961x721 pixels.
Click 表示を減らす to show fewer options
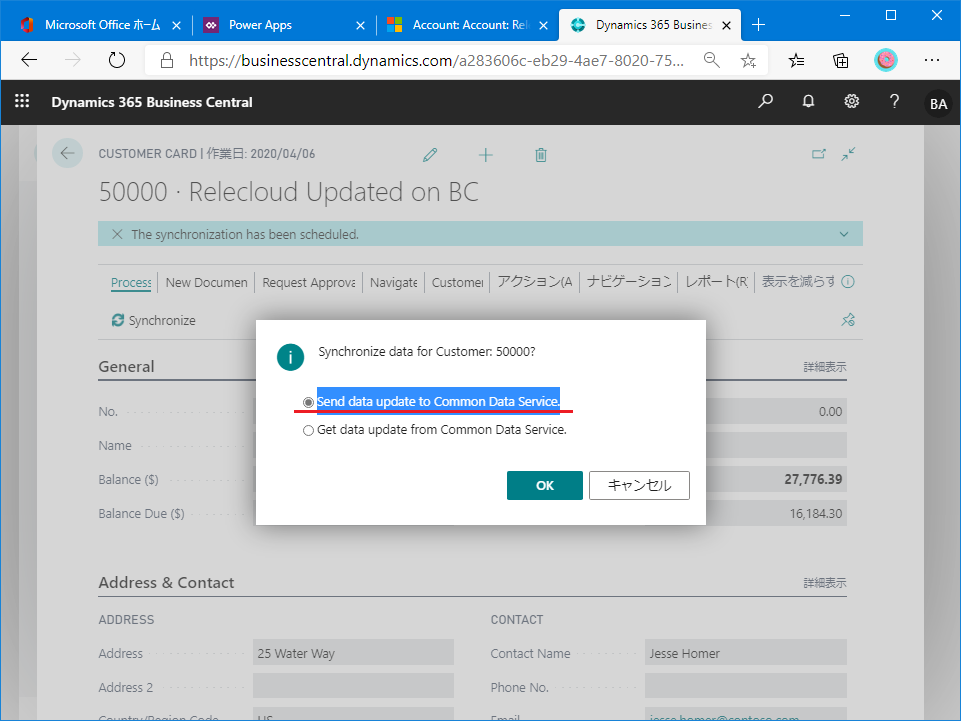[798, 281]
